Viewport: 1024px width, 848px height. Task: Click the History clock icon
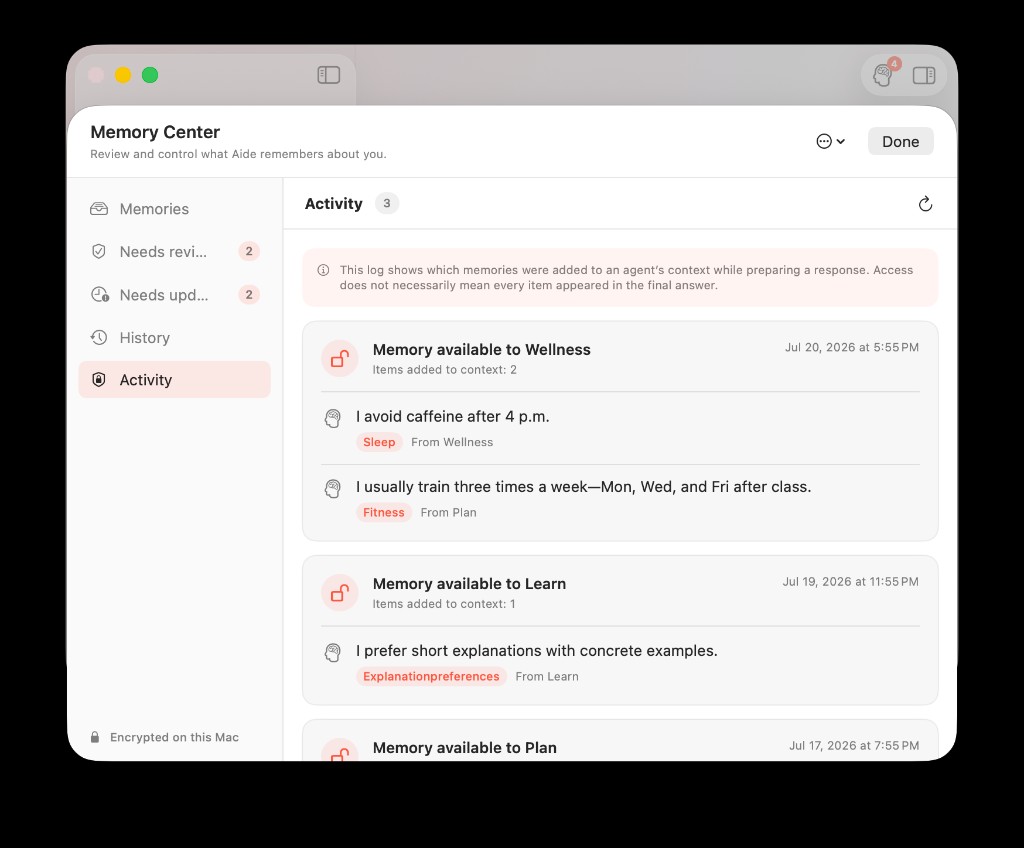click(x=99, y=338)
